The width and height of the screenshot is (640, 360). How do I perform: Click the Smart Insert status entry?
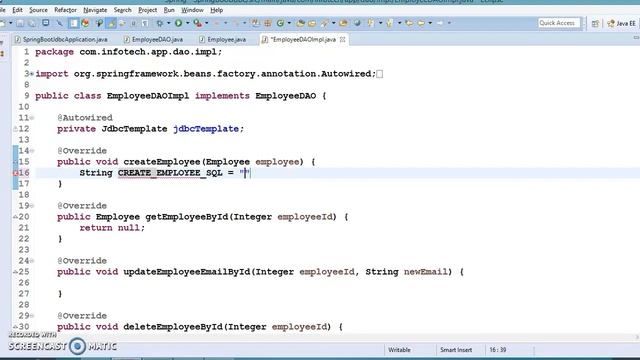[x=456, y=350]
